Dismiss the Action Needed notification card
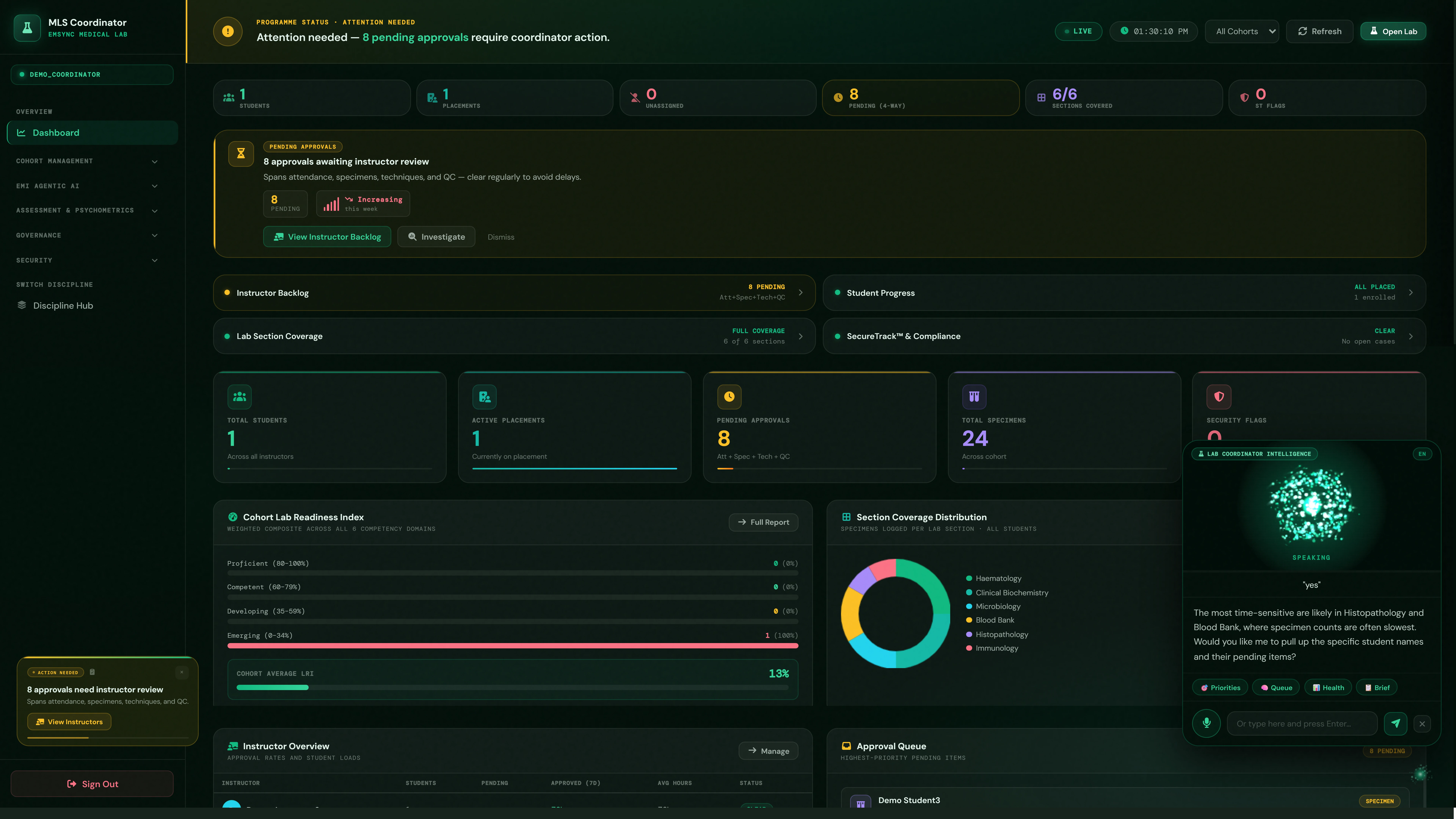 pyautogui.click(x=181, y=672)
